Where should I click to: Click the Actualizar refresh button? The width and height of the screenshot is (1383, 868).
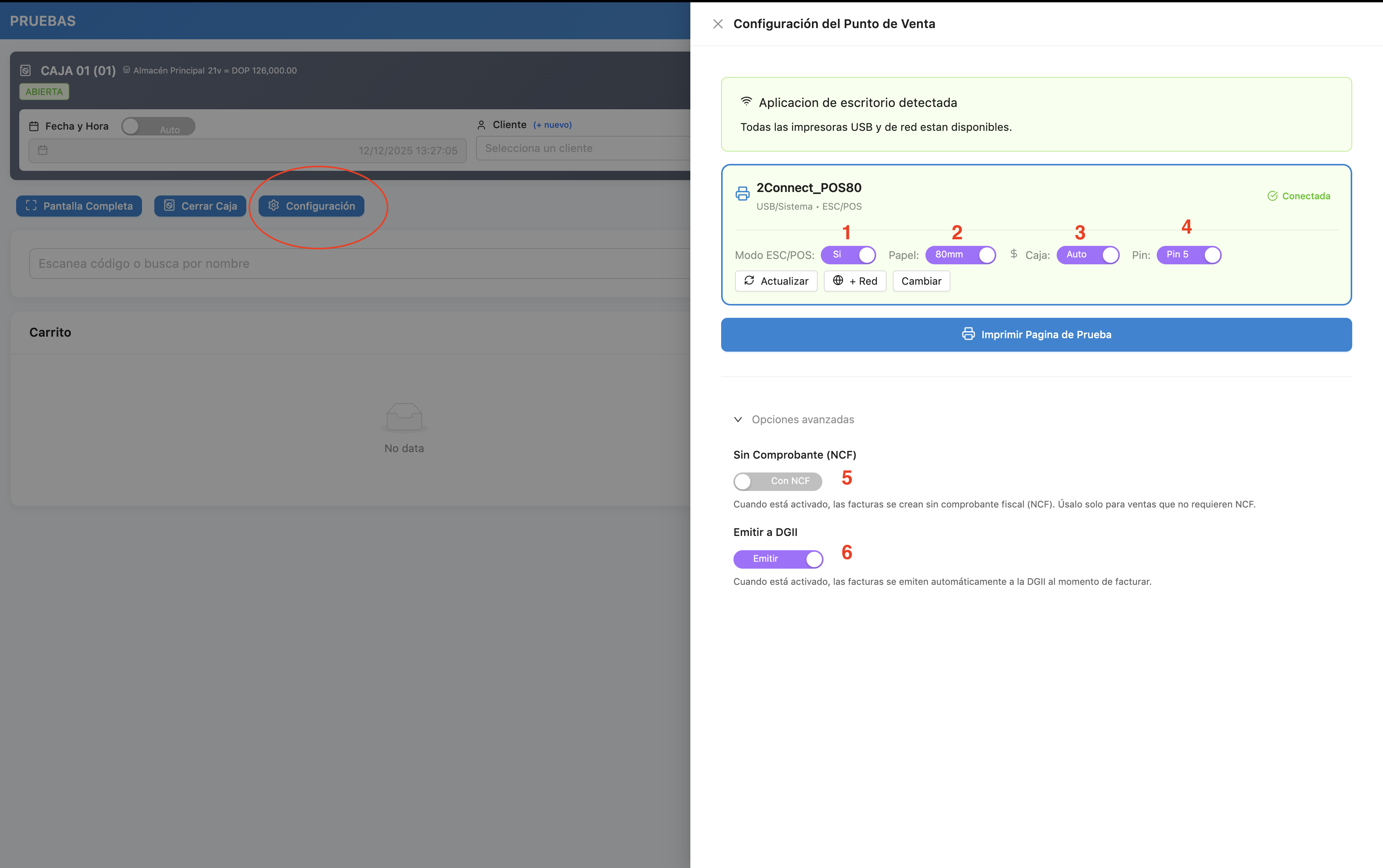(x=776, y=281)
